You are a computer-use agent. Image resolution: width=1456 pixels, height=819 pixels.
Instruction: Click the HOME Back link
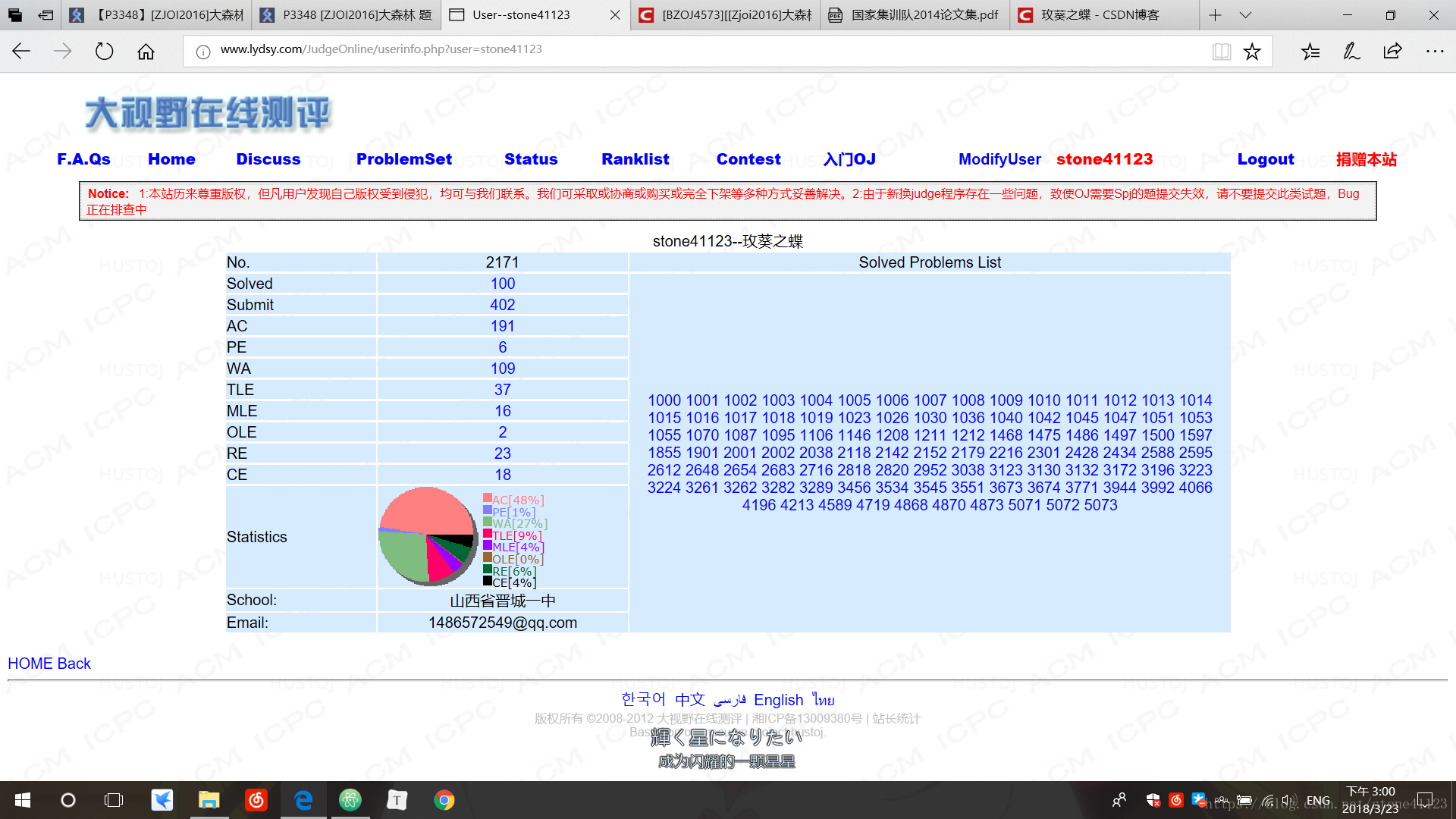point(50,663)
